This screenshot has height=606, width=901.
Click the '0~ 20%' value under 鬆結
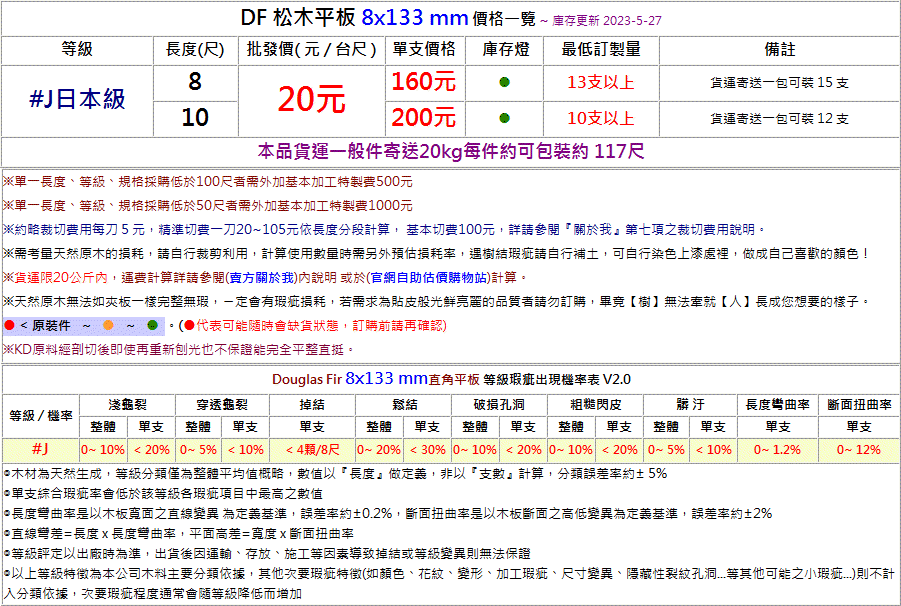379,450
